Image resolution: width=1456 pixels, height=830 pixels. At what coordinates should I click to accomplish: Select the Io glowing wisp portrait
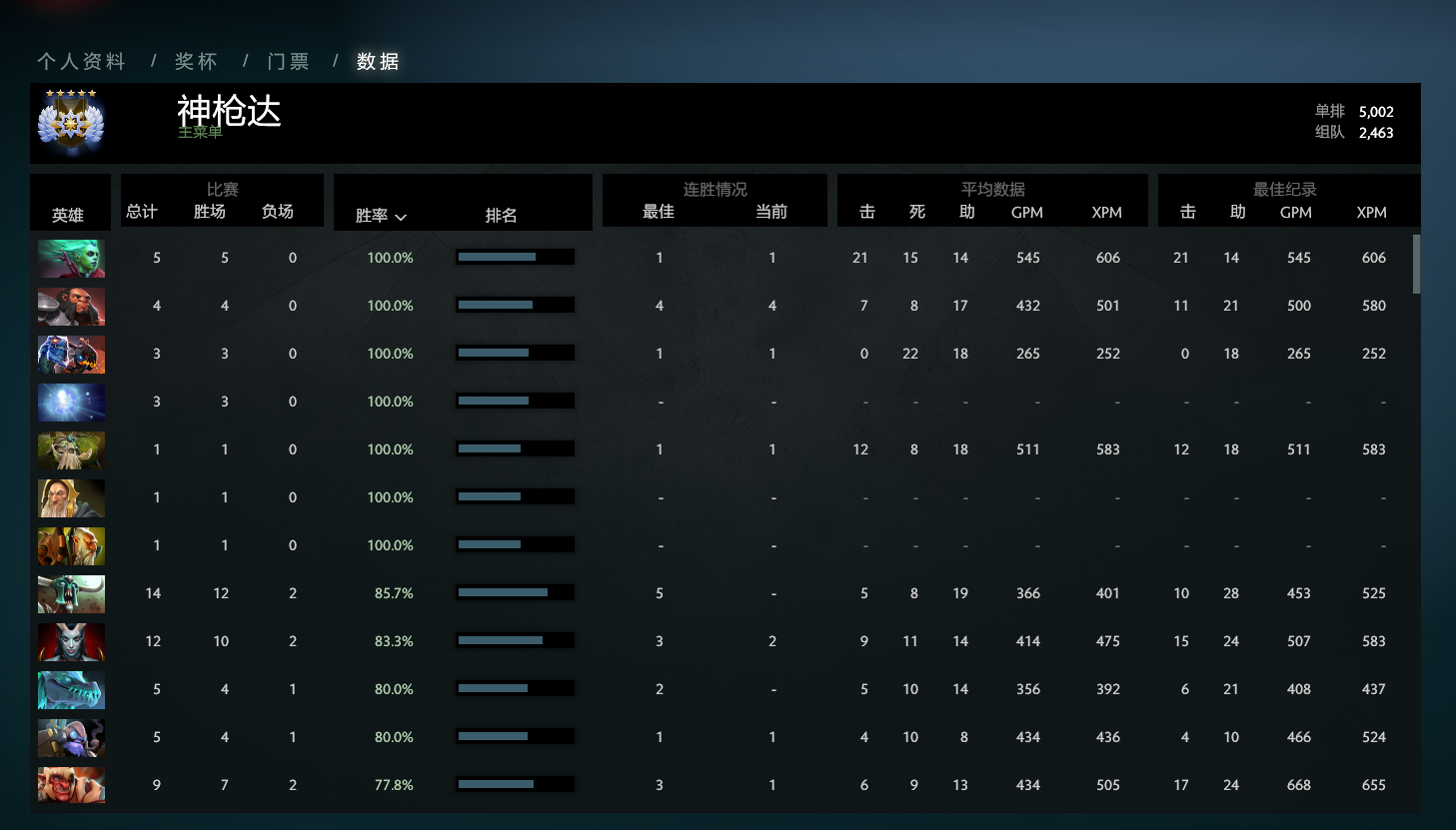tap(71, 402)
